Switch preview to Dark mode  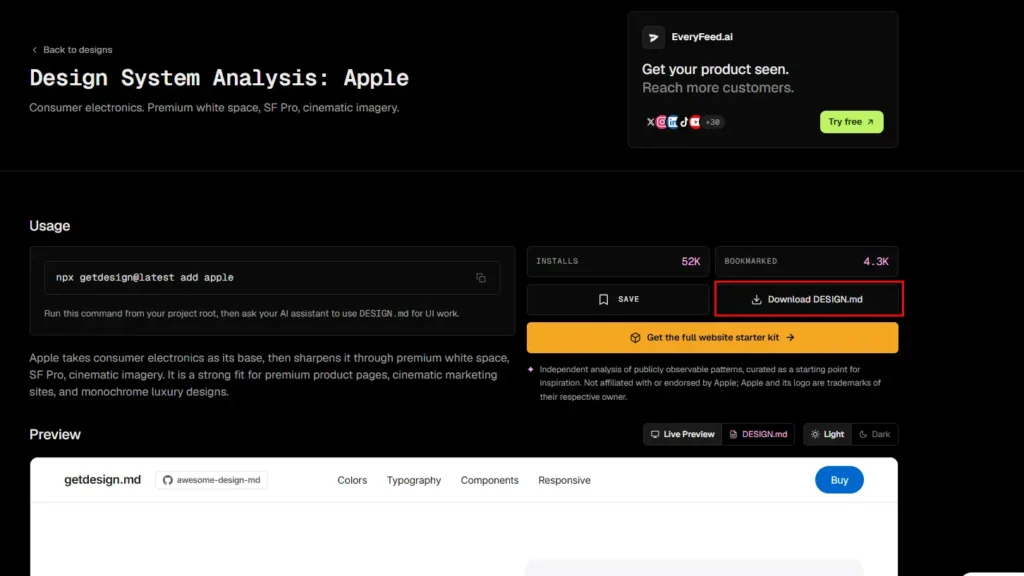click(874, 434)
